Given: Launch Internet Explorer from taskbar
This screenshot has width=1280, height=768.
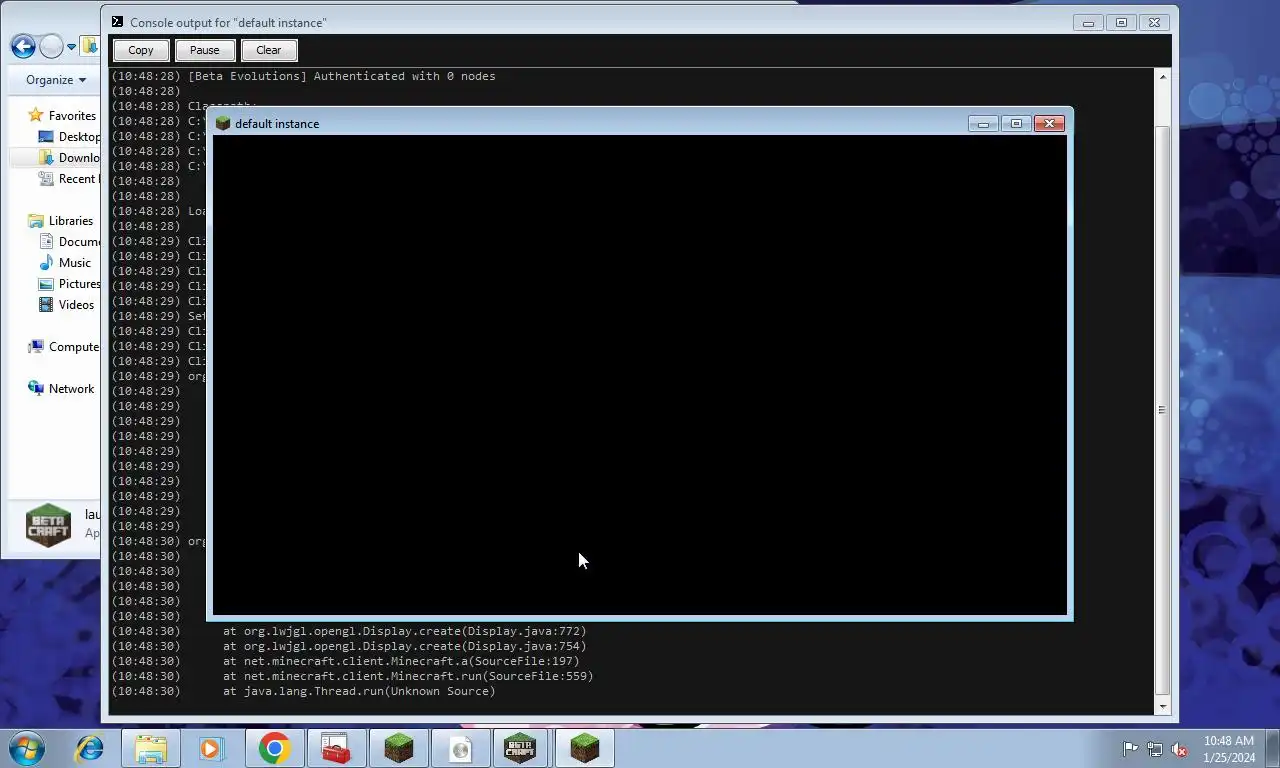Looking at the screenshot, I should pyautogui.click(x=90, y=748).
